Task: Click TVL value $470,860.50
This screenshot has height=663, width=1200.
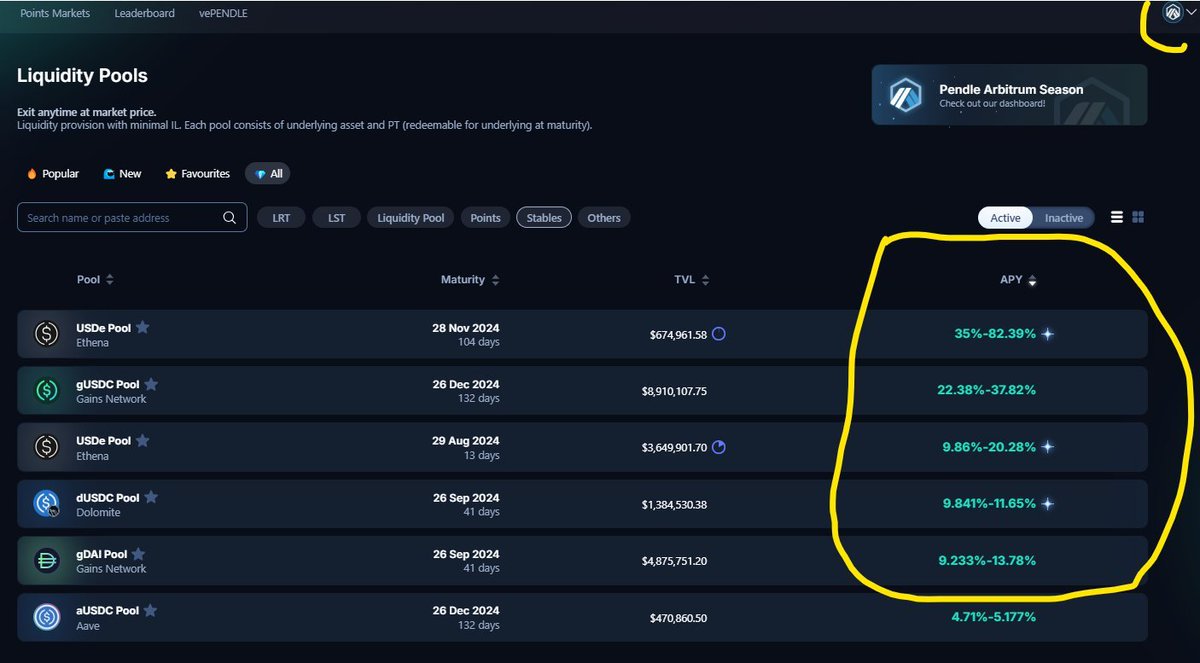Action: pyautogui.click(x=678, y=618)
